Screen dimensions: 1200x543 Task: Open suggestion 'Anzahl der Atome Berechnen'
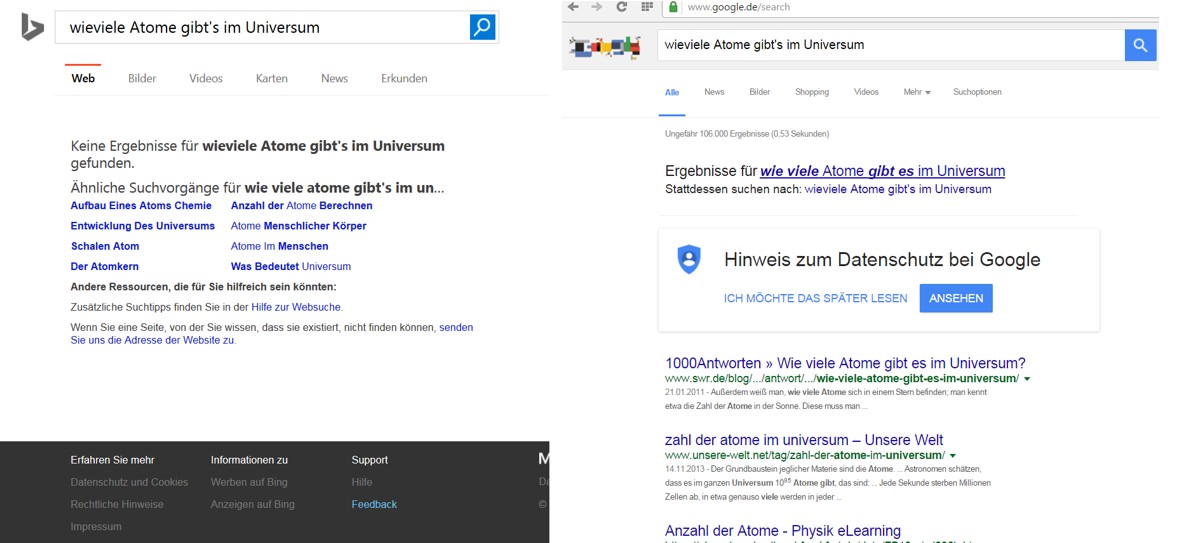301,205
